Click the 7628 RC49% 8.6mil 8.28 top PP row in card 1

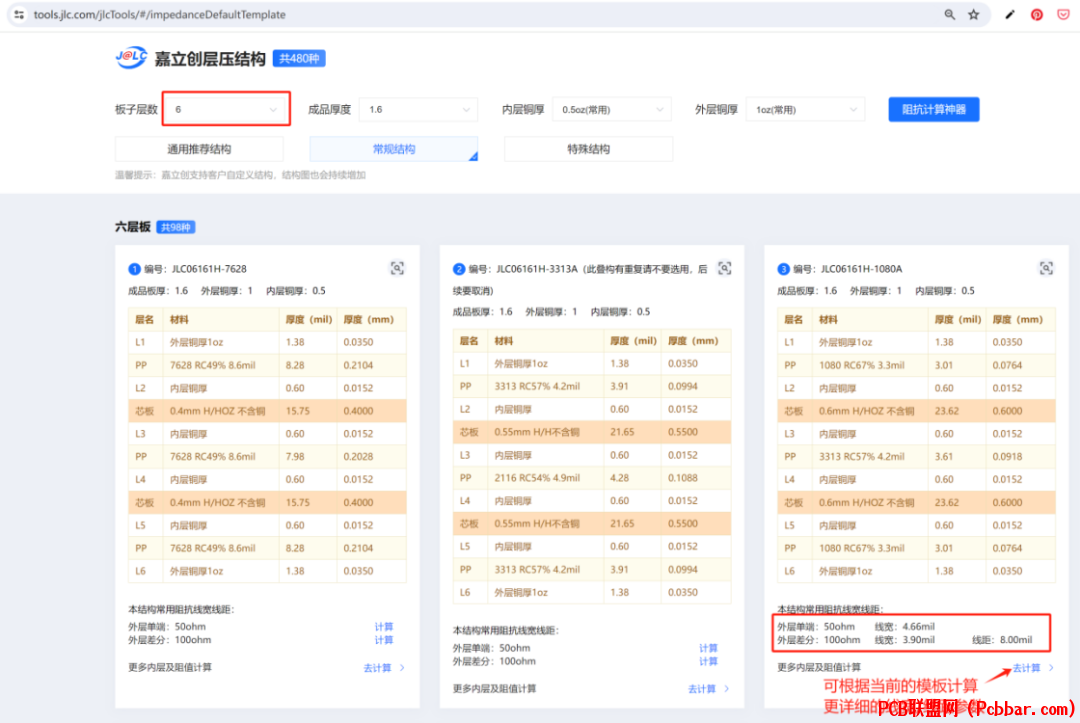[x=267, y=365]
